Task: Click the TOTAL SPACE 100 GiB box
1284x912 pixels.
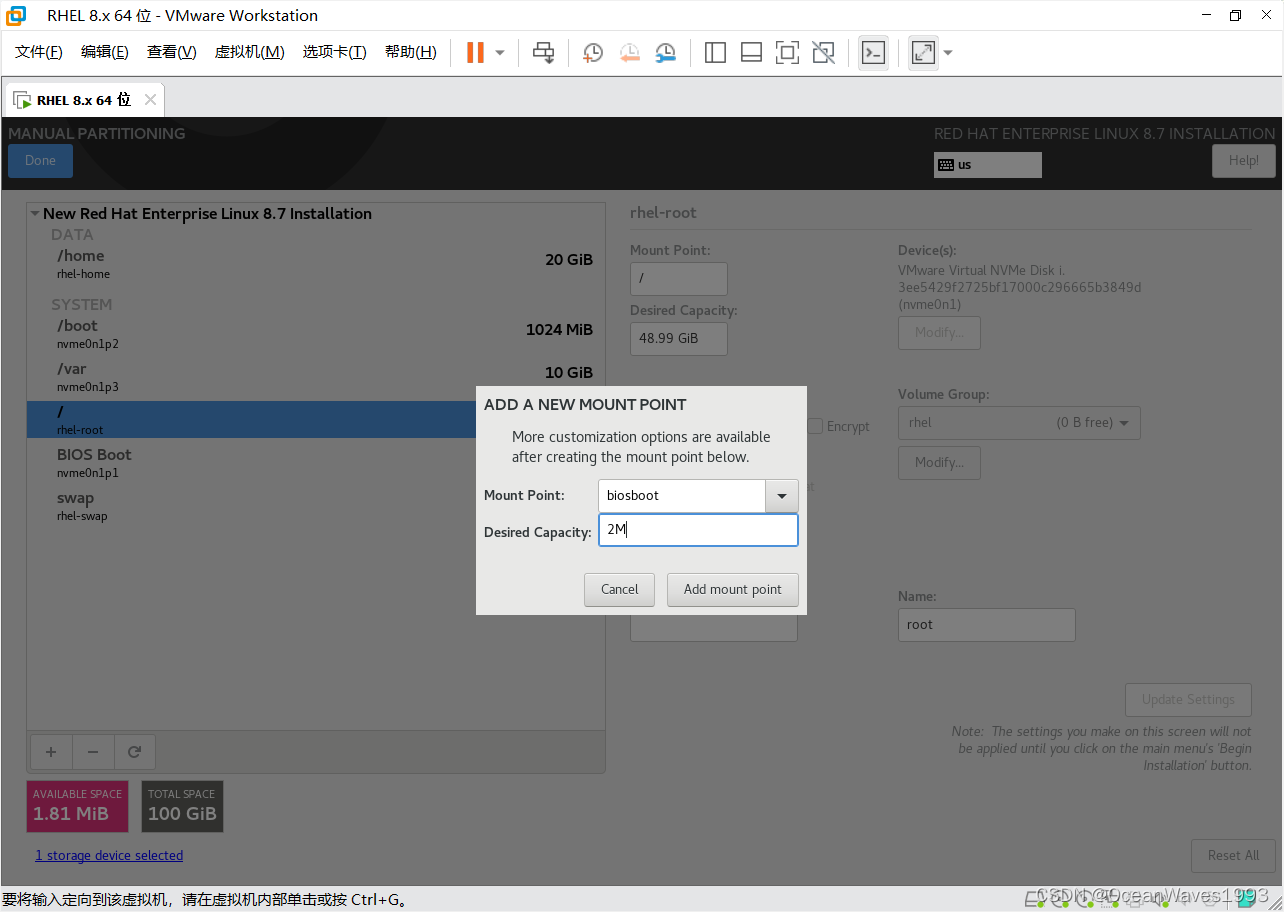Action: (x=183, y=806)
